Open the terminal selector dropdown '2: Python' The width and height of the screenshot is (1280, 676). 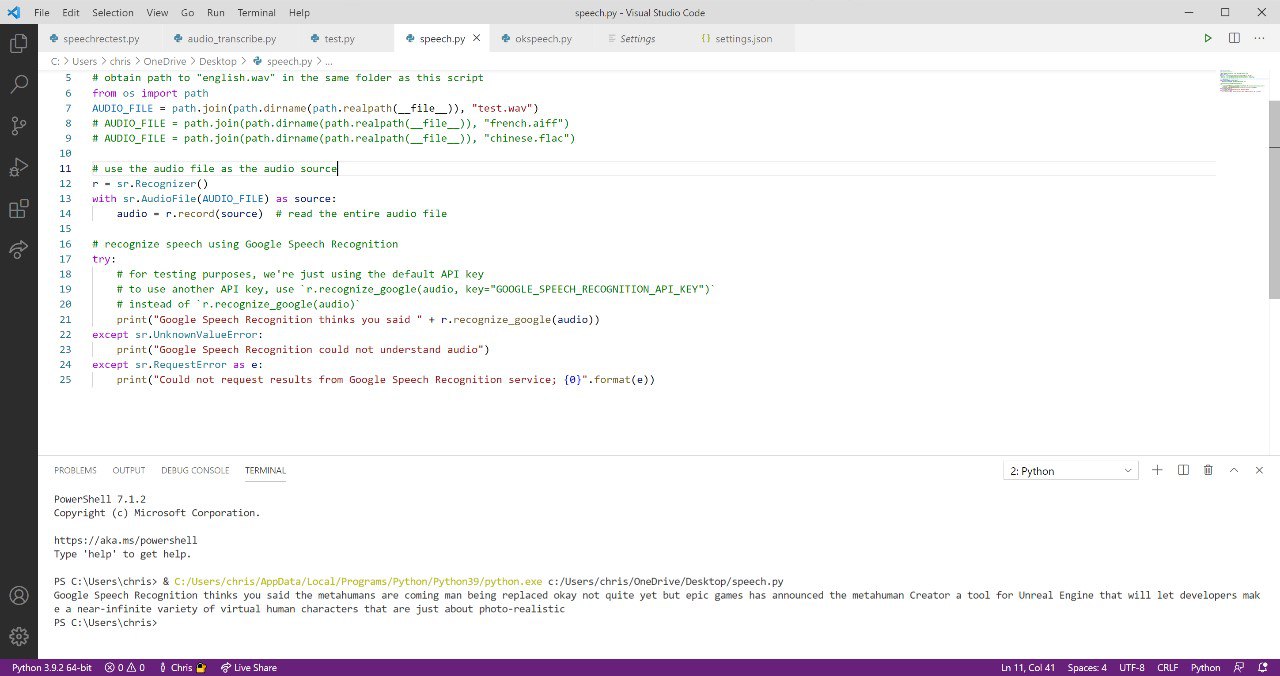(x=1071, y=471)
